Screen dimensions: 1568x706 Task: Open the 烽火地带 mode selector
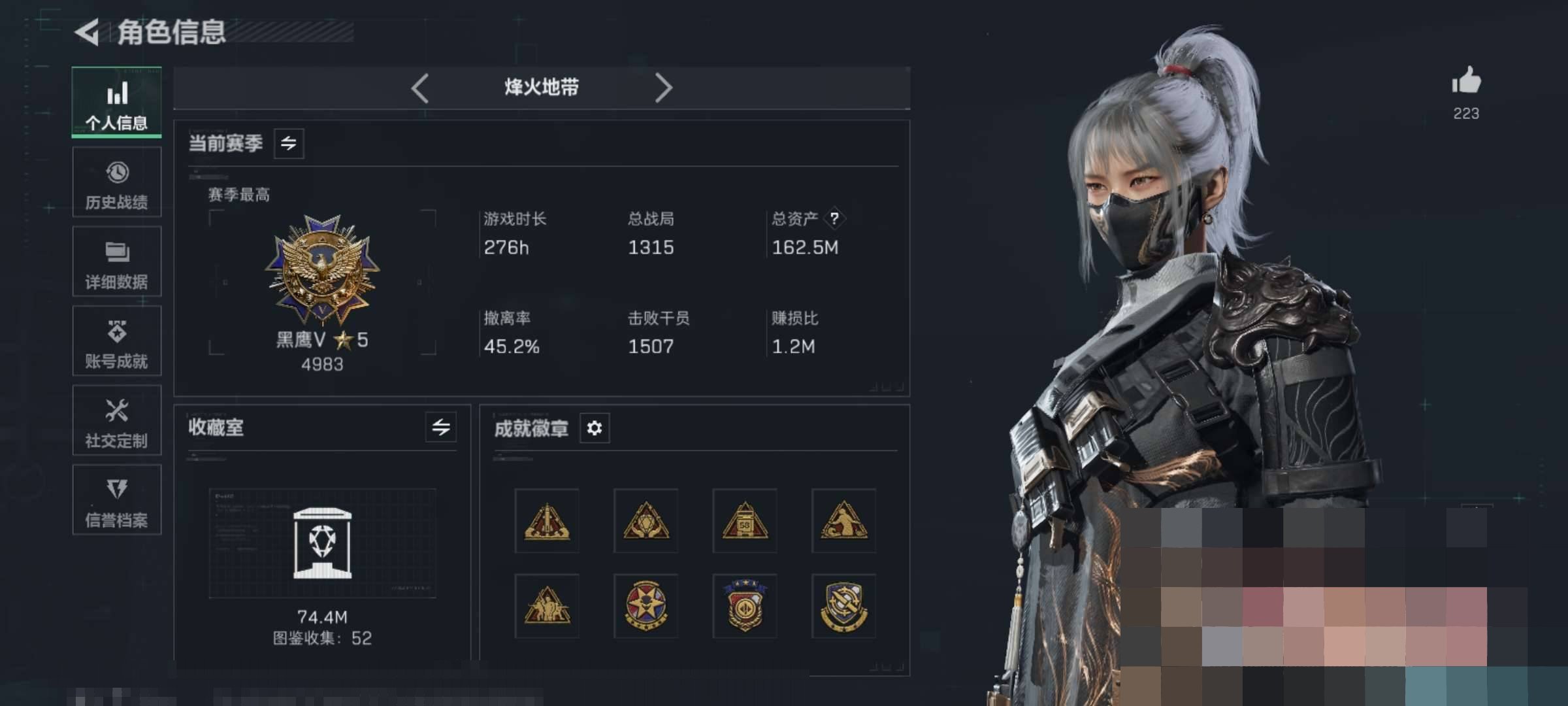[542, 88]
